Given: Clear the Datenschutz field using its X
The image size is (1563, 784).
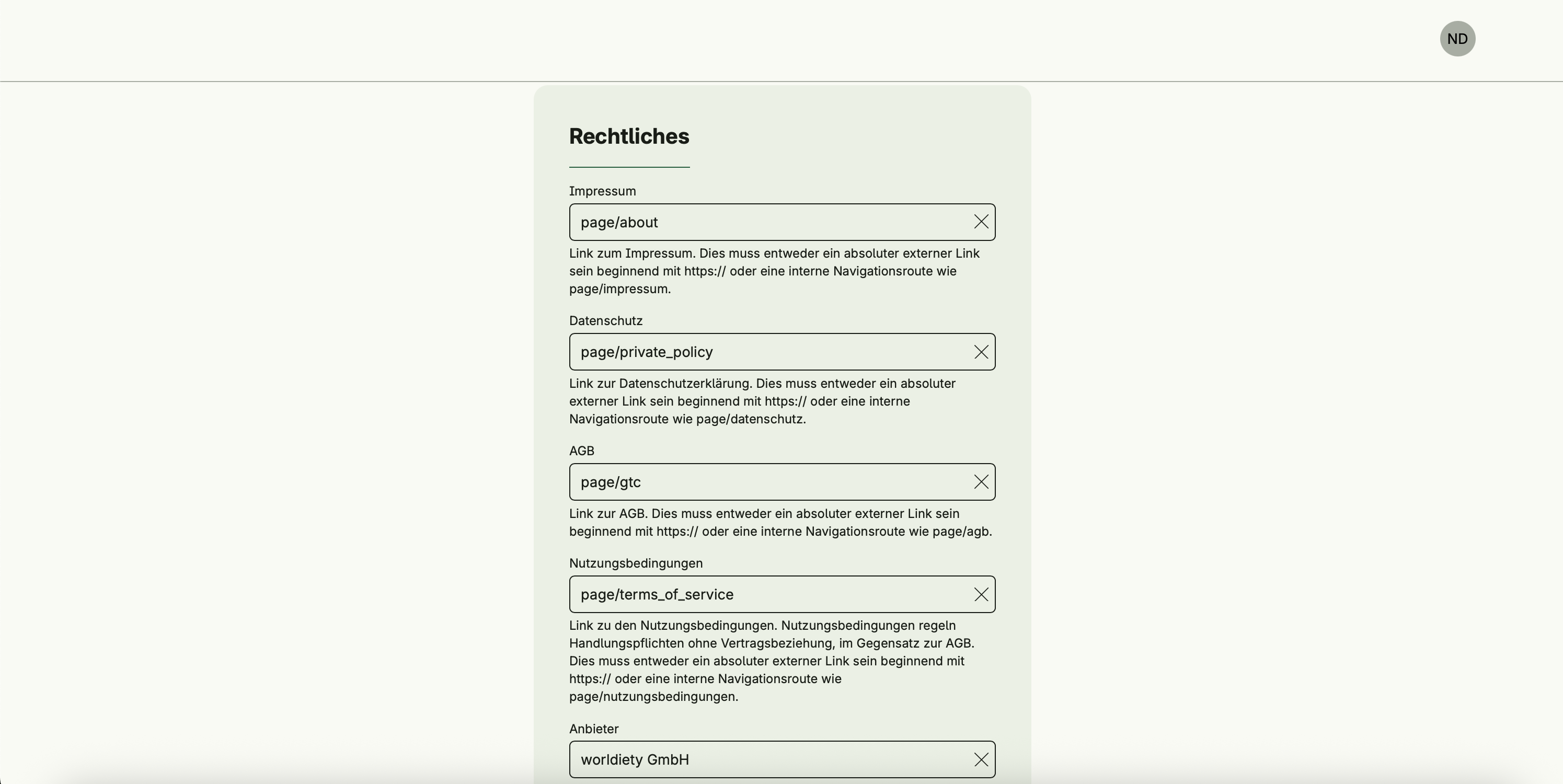Looking at the screenshot, I should 981,352.
